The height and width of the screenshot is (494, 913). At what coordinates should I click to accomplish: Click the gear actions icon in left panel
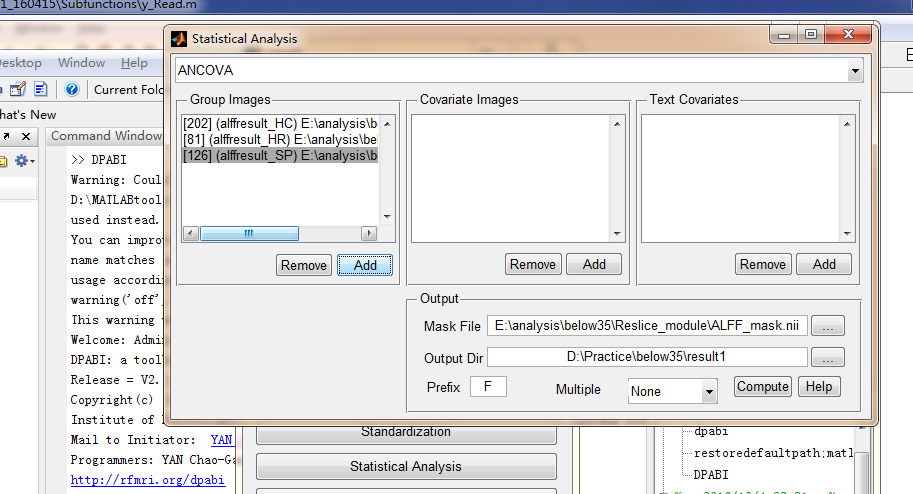coord(24,161)
